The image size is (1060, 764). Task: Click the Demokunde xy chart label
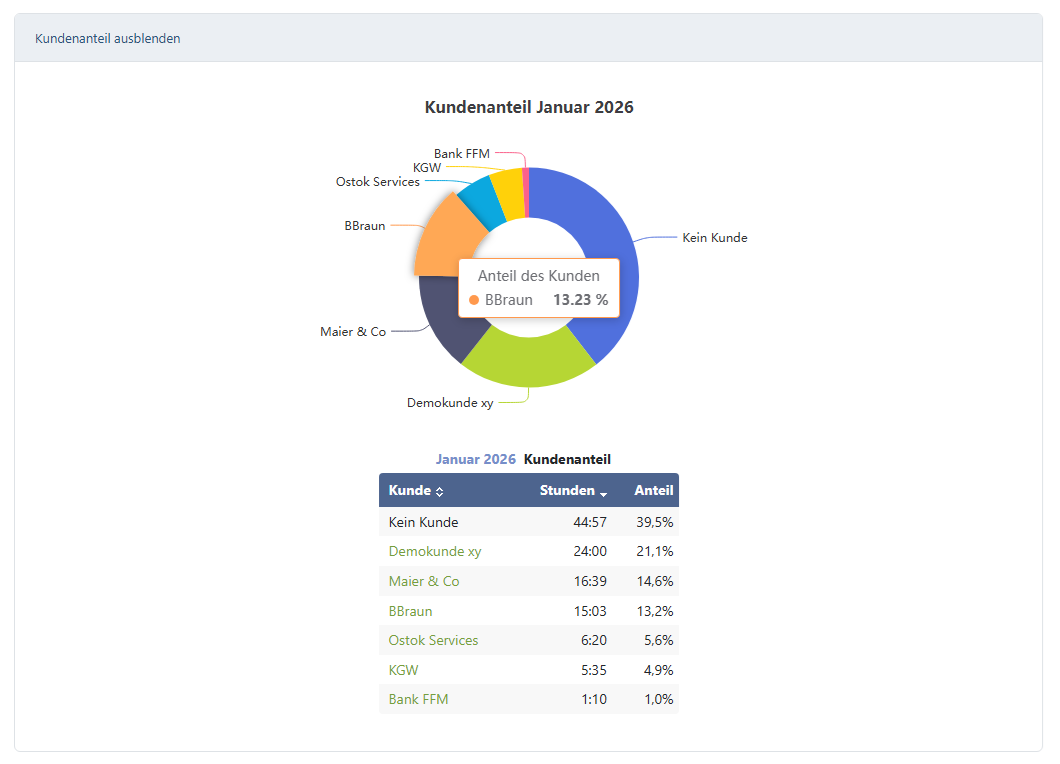pyautogui.click(x=449, y=403)
